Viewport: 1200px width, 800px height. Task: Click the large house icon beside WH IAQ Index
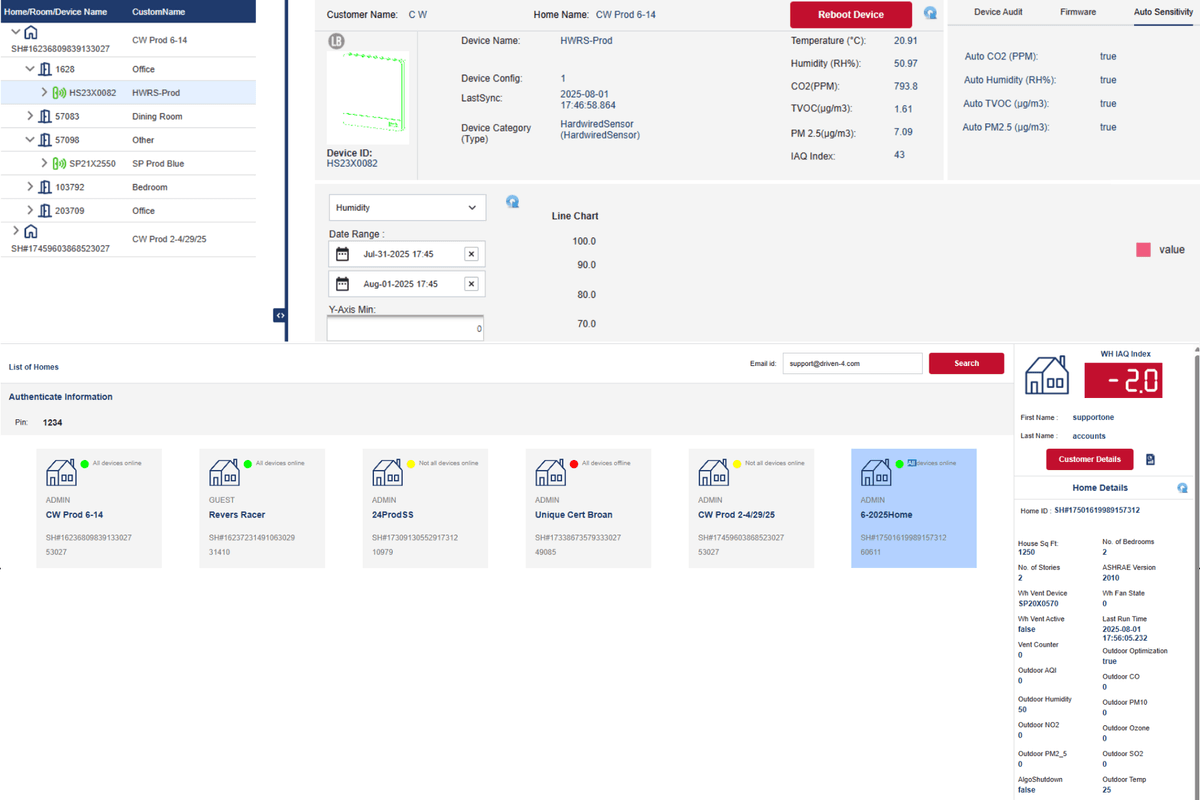[1049, 378]
